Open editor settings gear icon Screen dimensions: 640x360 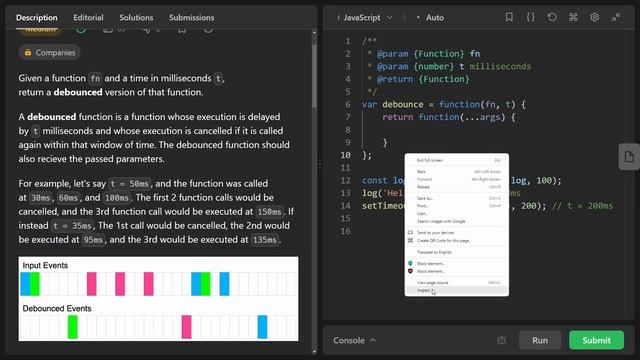click(595, 17)
